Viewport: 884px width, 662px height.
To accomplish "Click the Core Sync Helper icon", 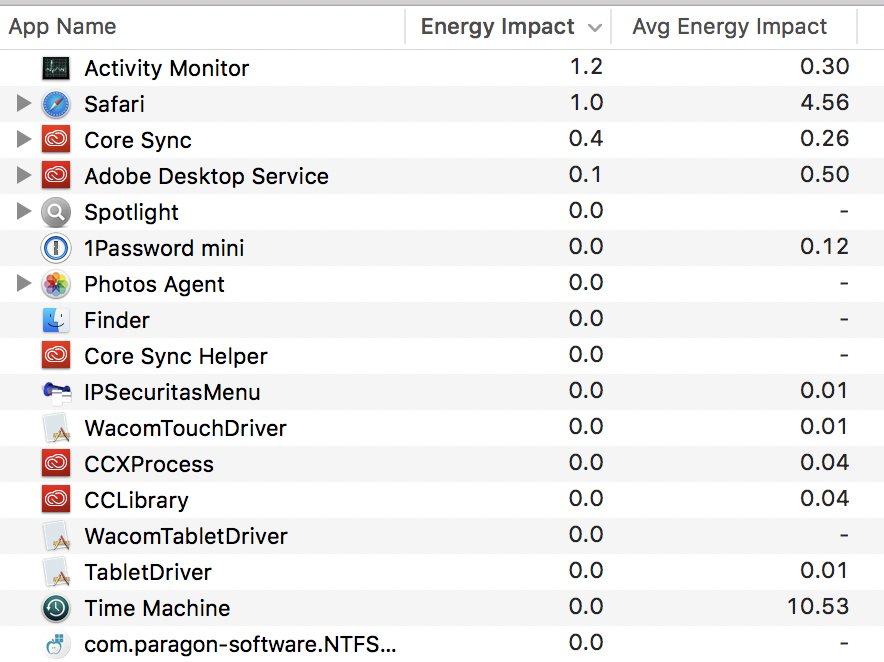I will pyautogui.click(x=56, y=356).
